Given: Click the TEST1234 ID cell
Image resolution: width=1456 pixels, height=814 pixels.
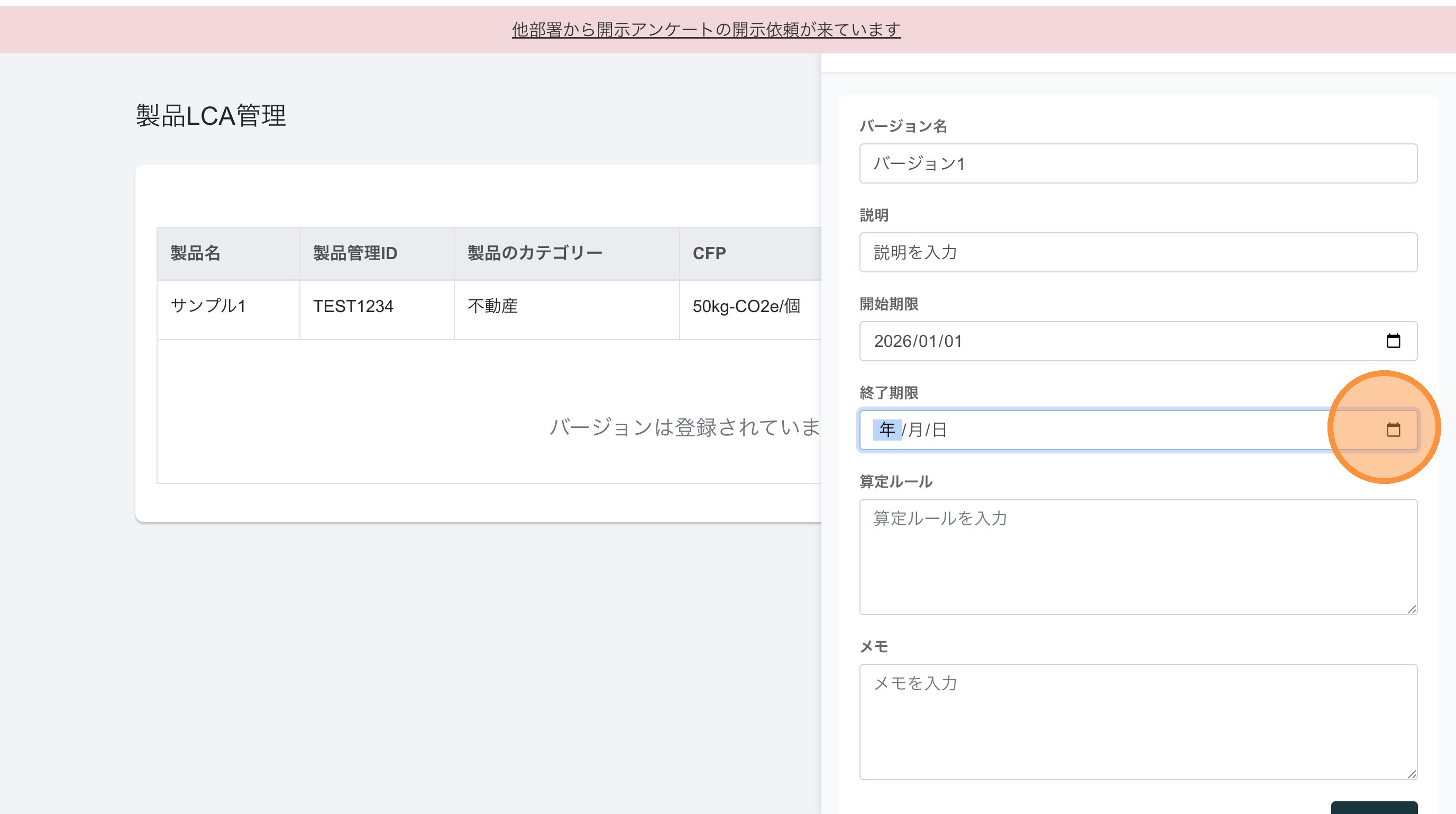Looking at the screenshot, I should 353,306.
